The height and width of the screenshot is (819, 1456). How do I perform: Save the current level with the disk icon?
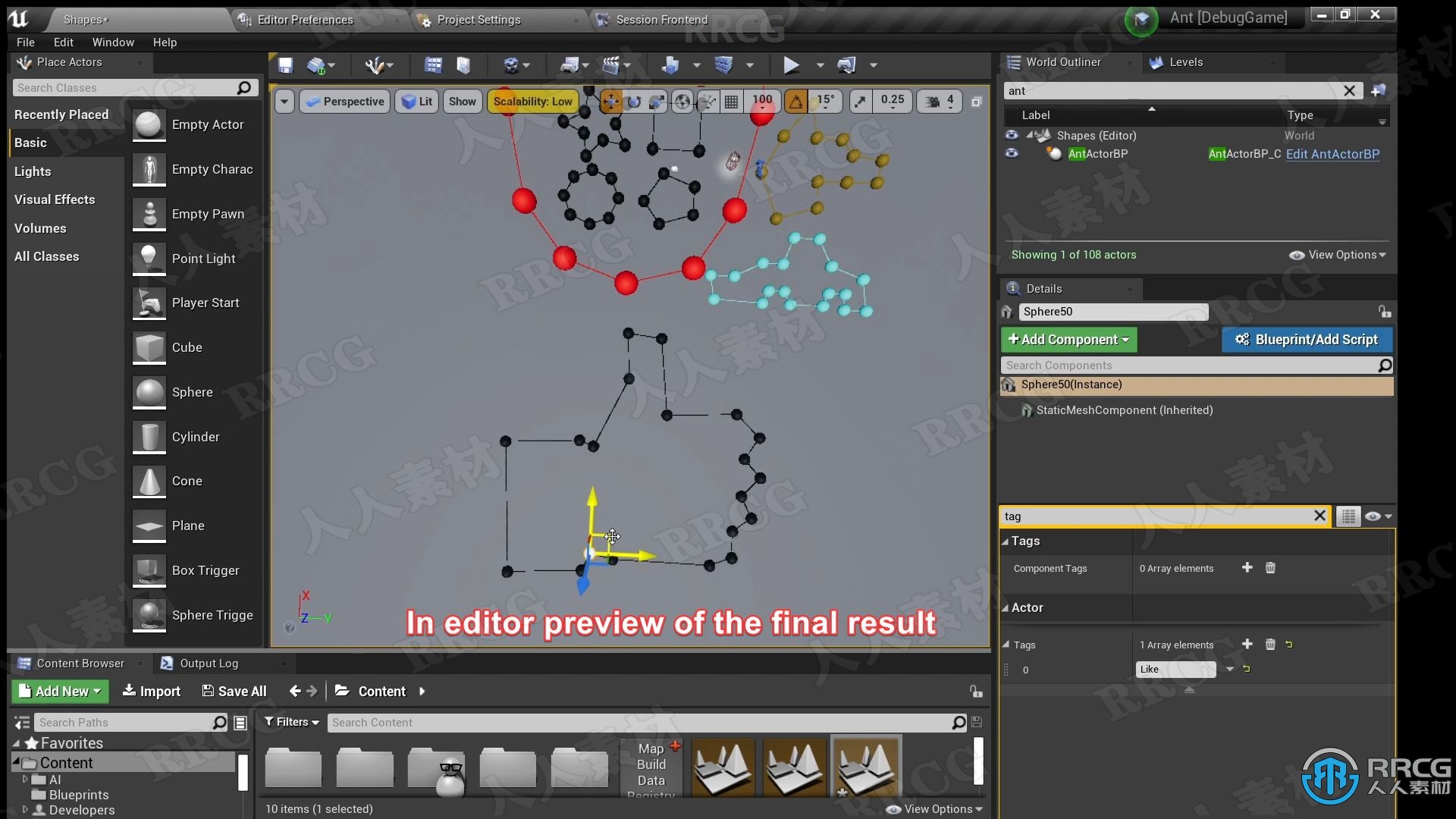285,65
